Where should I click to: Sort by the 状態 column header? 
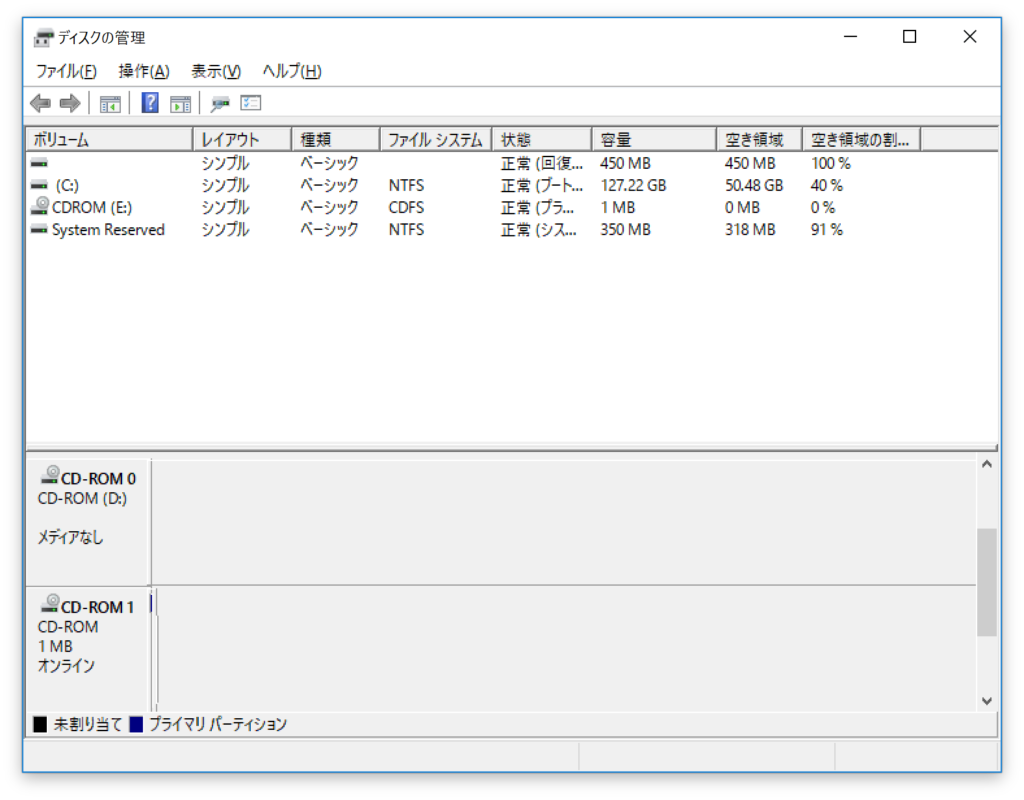[542, 139]
